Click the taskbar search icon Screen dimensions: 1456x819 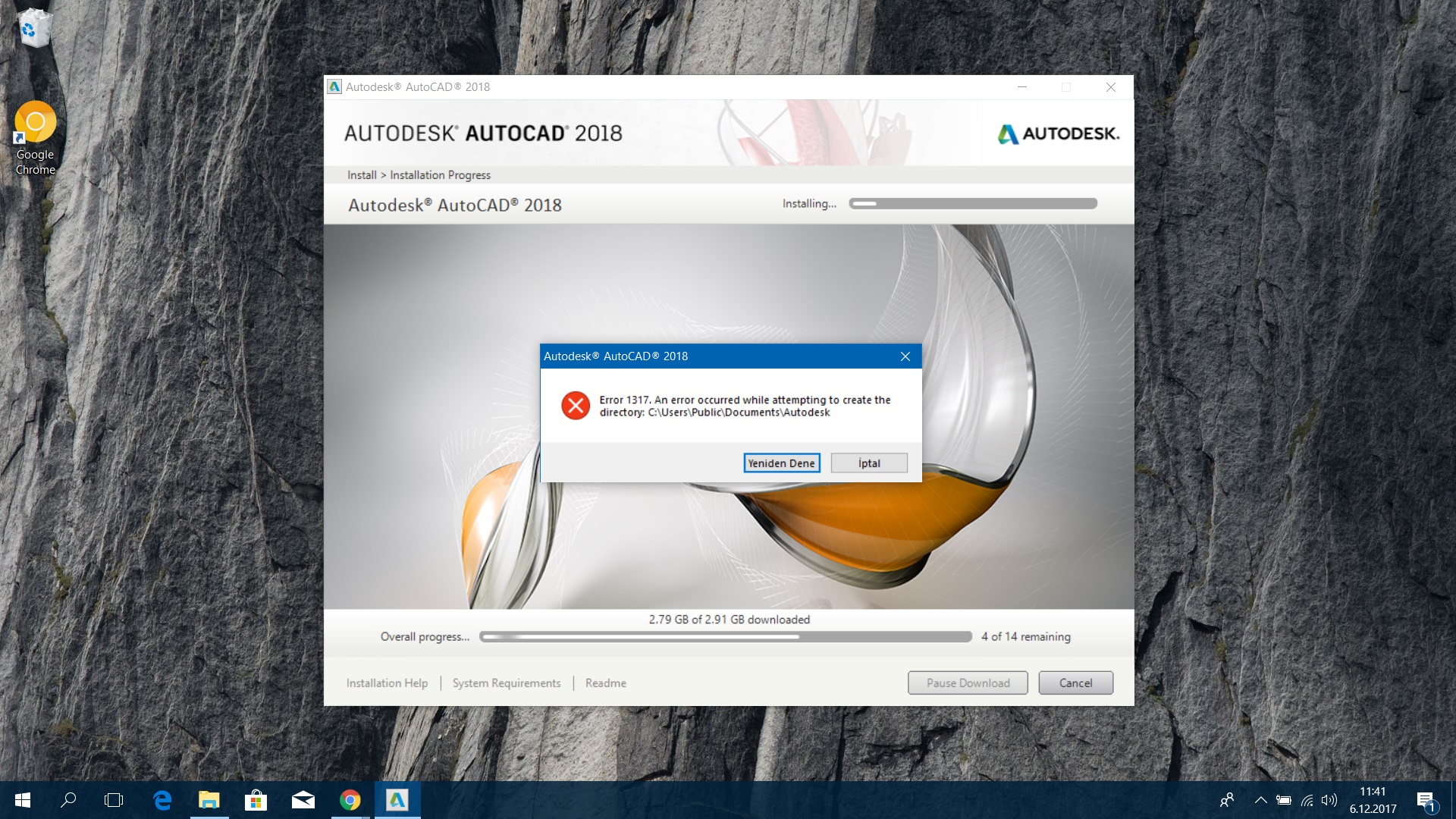[68, 800]
